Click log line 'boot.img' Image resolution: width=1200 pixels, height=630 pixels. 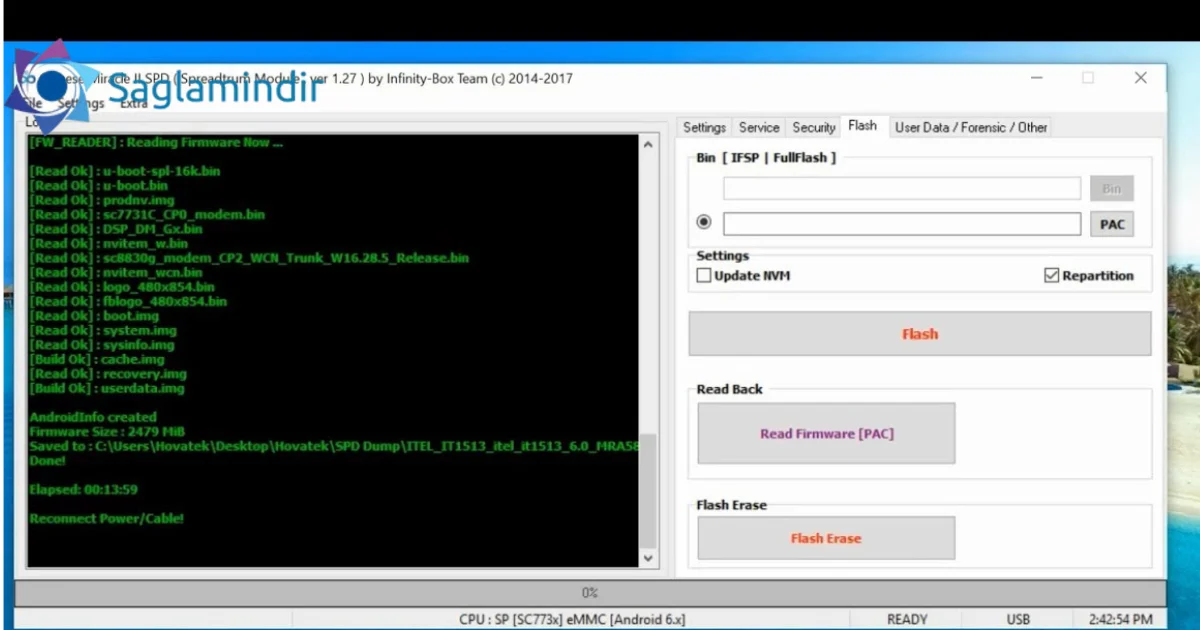click(94, 316)
